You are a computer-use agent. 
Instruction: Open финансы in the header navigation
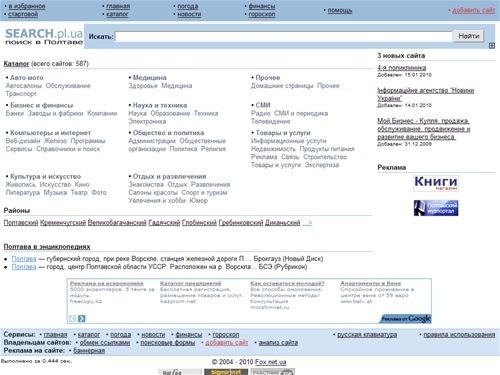click(x=262, y=6)
